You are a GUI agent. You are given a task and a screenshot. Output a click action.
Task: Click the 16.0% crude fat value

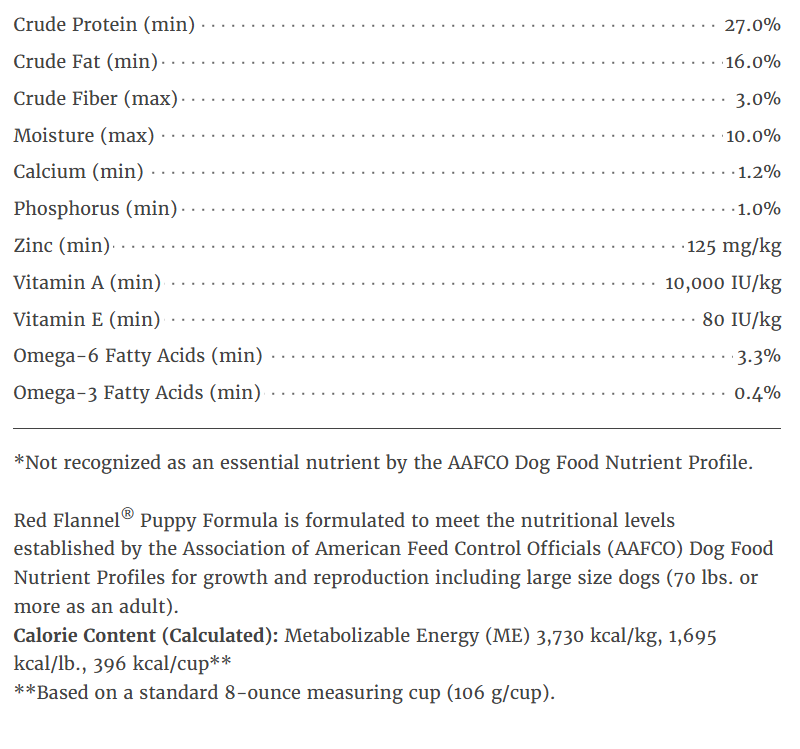[x=752, y=62]
